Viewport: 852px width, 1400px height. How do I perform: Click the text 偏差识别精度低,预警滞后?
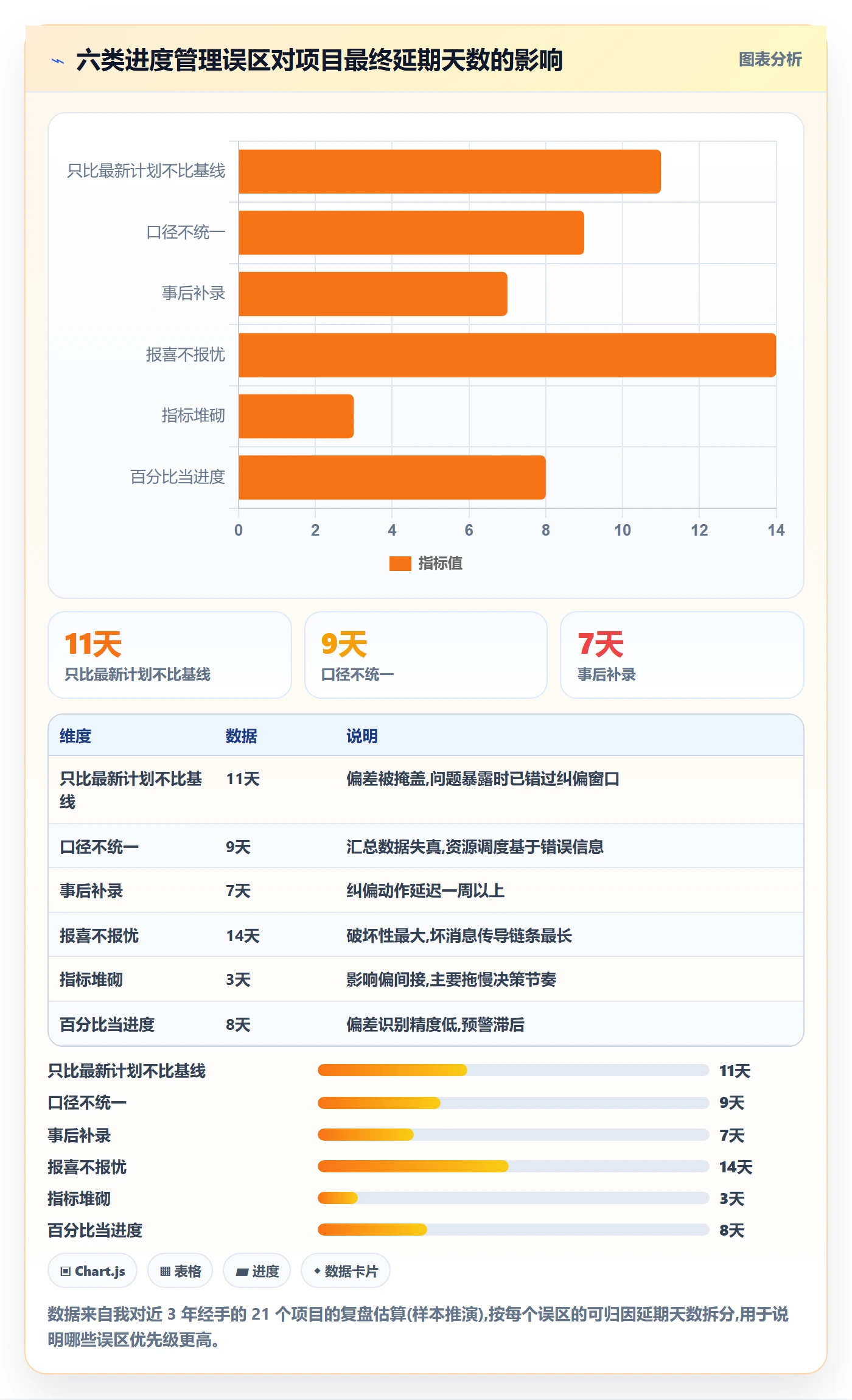coord(435,1024)
